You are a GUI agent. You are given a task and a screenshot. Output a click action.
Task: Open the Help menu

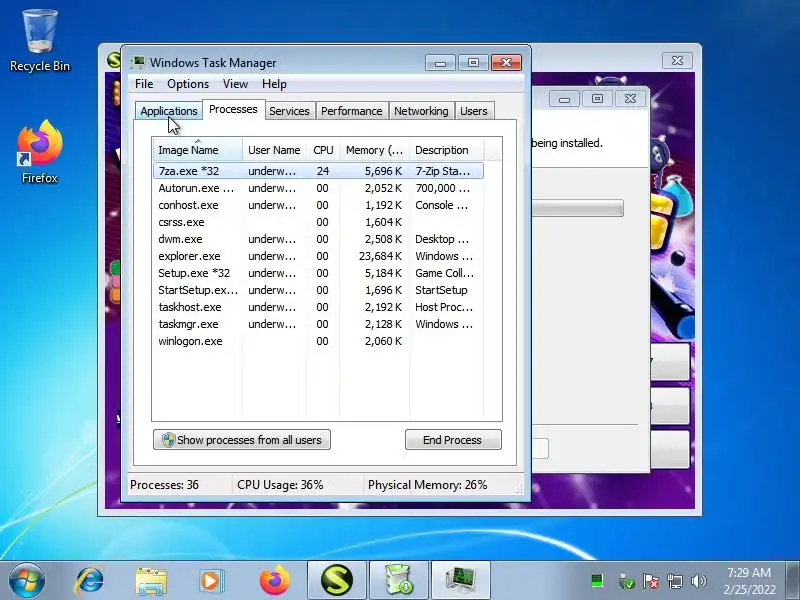(274, 84)
